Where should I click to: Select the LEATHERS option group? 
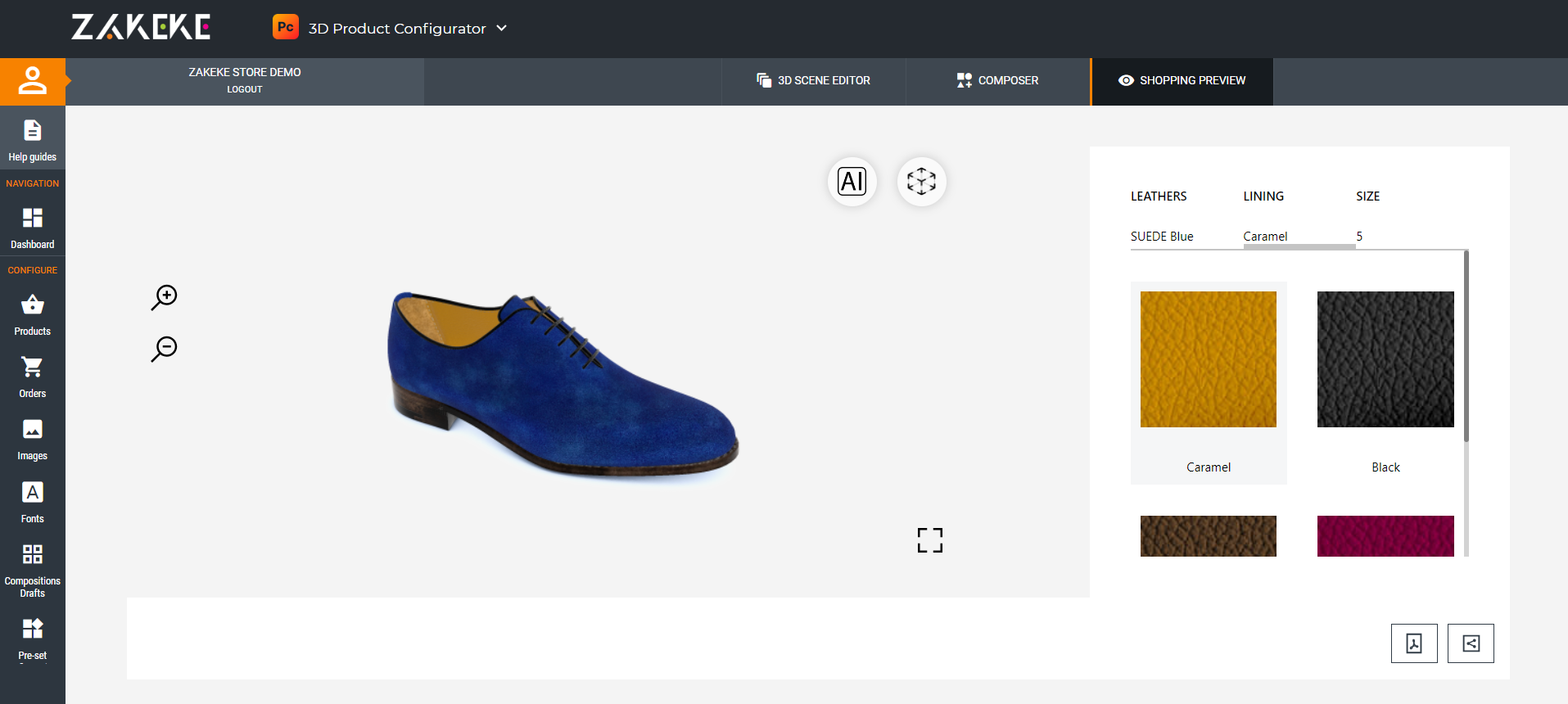(1159, 196)
